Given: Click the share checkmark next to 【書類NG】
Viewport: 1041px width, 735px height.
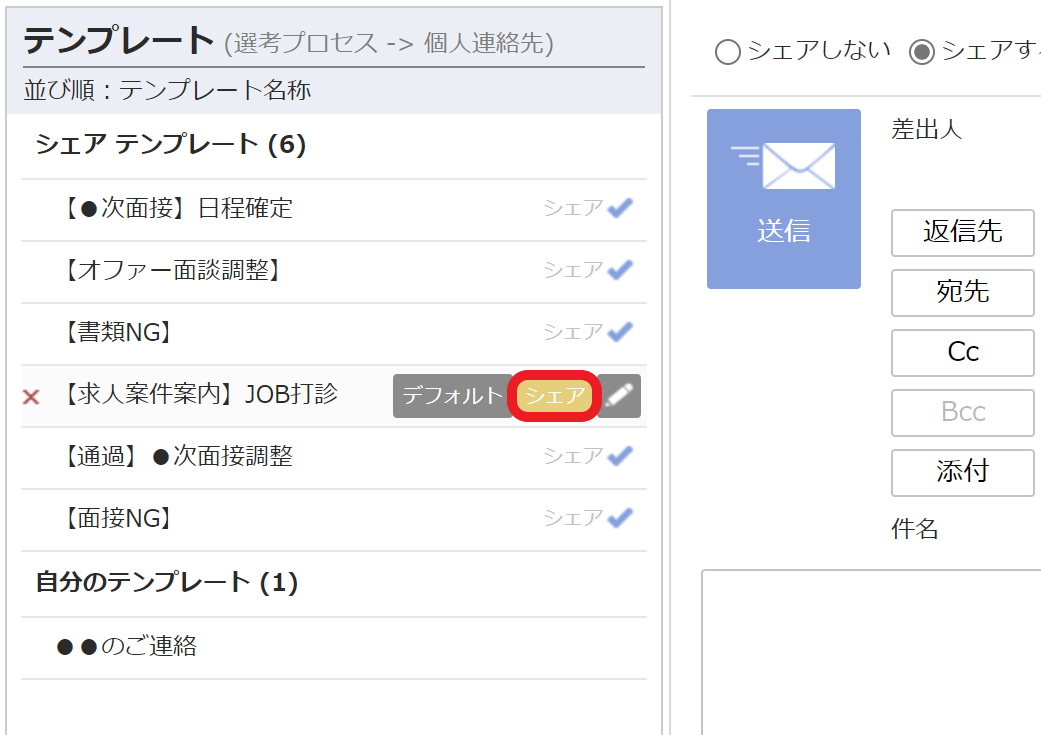Looking at the screenshot, I should [x=622, y=331].
